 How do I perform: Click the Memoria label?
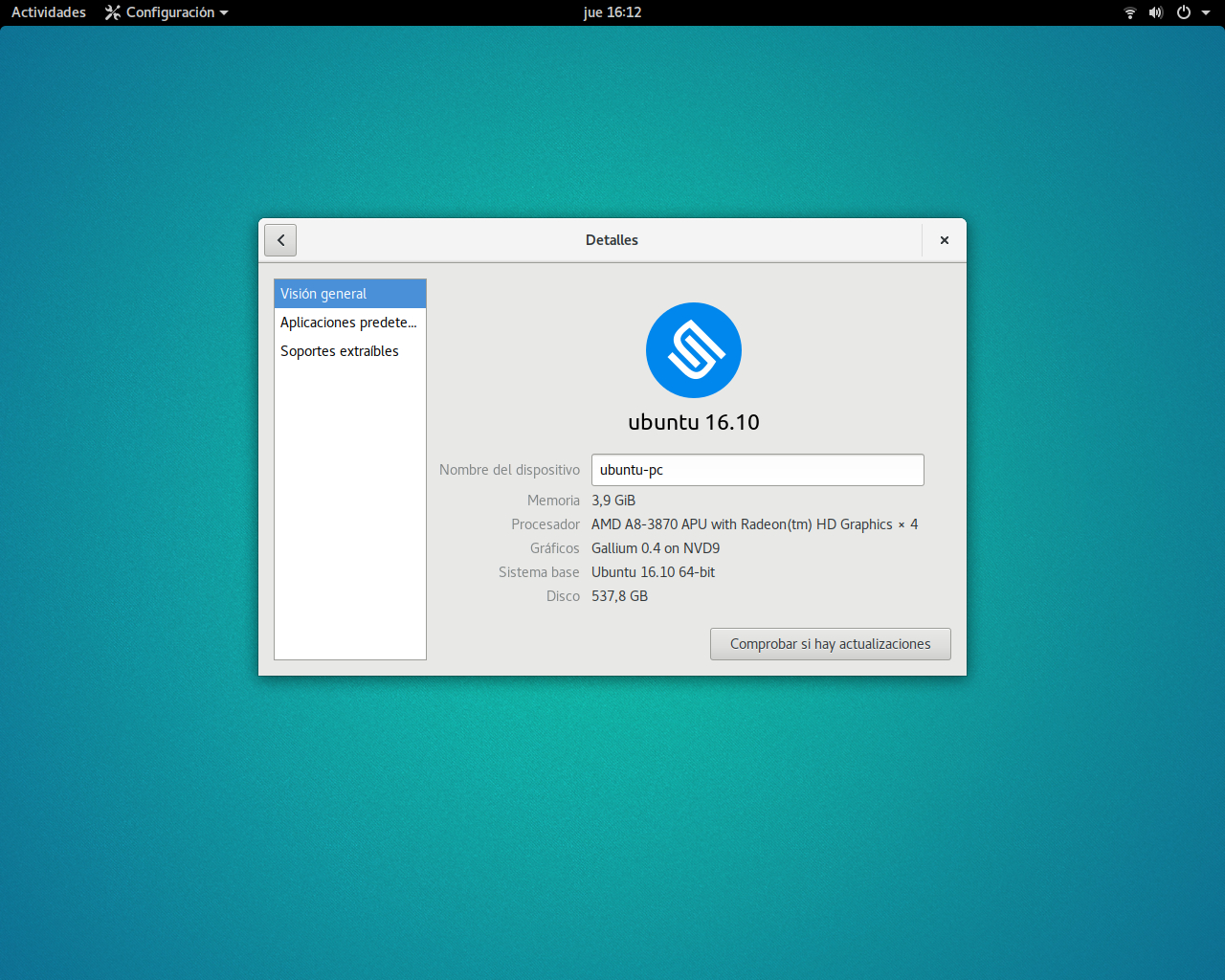tap(553, 501)
